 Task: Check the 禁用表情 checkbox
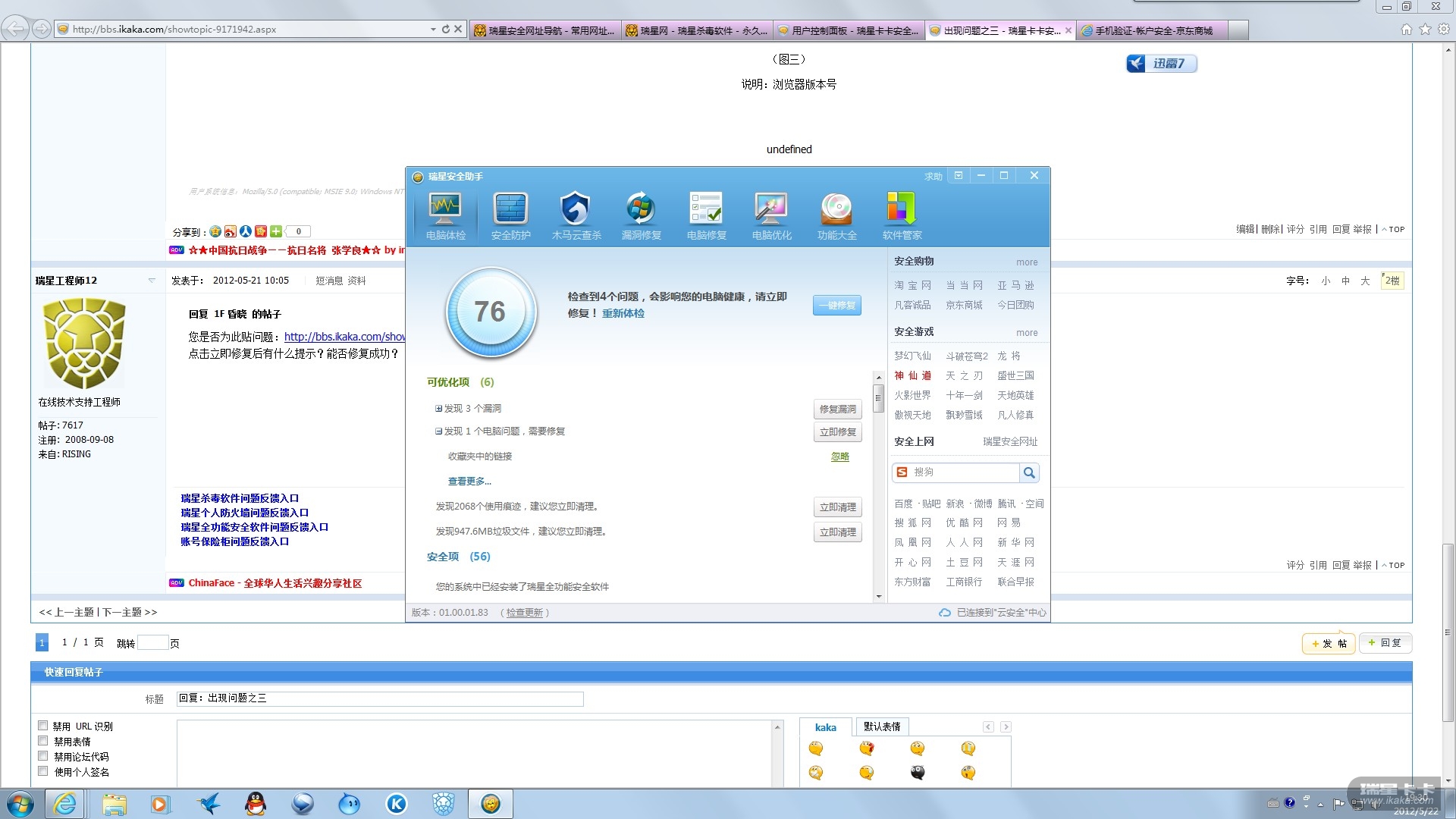click(43, 741)
